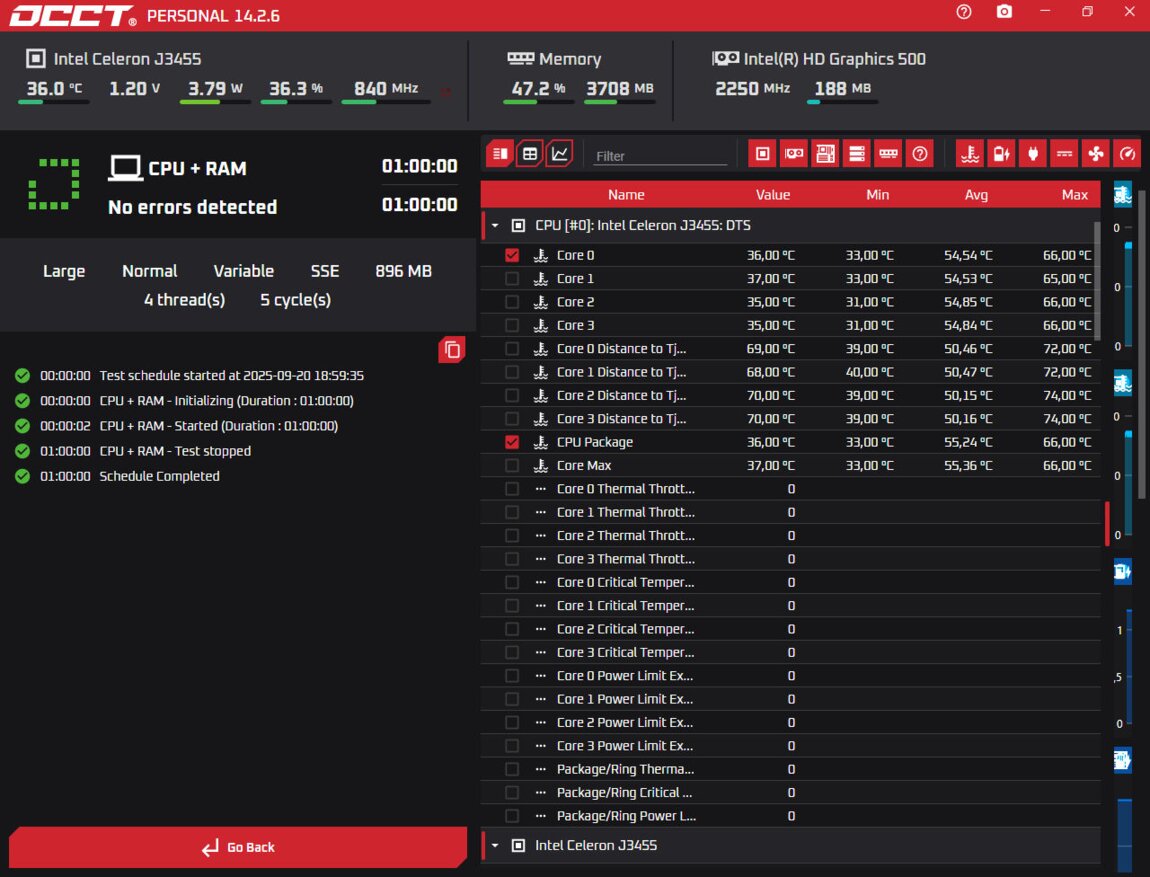Switch to the graph view tab

pyautogui.click(x=560, y=153)
